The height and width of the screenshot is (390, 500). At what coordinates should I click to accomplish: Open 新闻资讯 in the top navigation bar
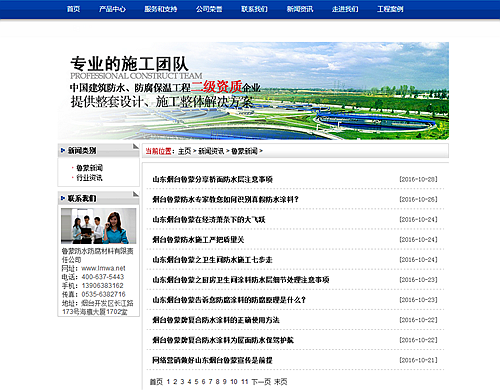(300, 9)
